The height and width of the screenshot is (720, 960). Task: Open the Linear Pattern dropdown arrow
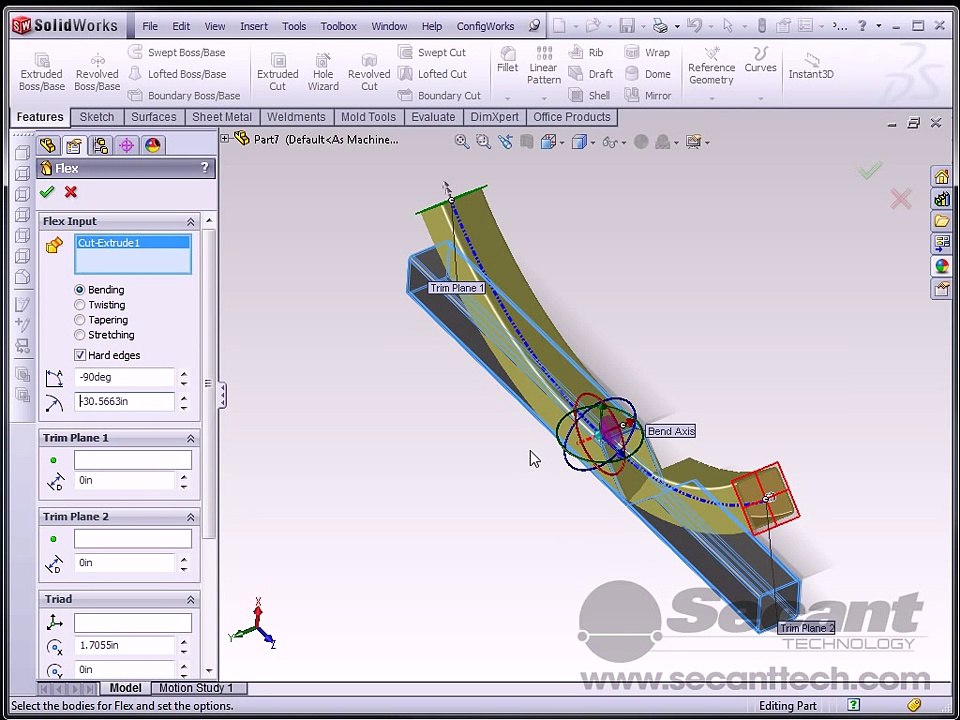click(544, 99)
